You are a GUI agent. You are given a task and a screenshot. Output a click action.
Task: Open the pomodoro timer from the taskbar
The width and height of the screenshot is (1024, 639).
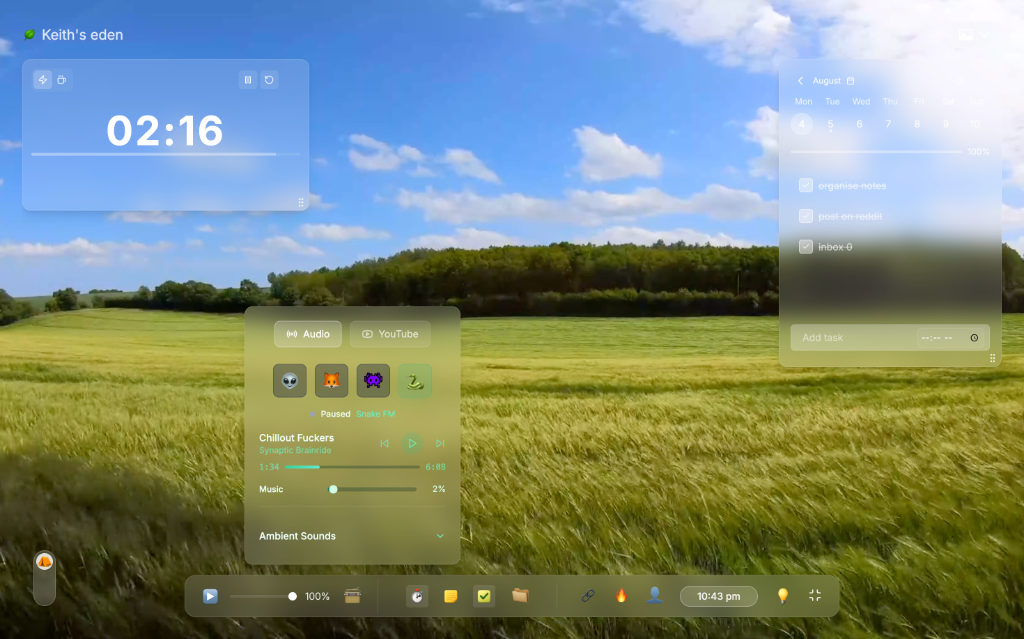(416, 595)
